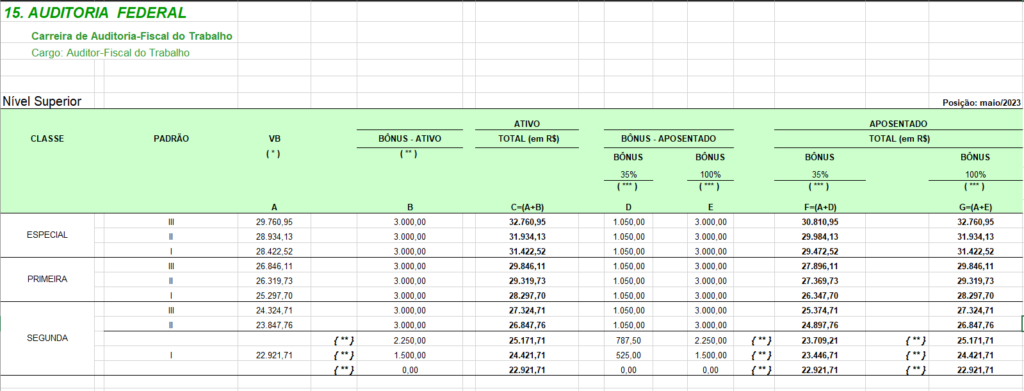Select the 'Cargo: Auditor-Fiscal do Trabalho' cell

tap(110, 53)
